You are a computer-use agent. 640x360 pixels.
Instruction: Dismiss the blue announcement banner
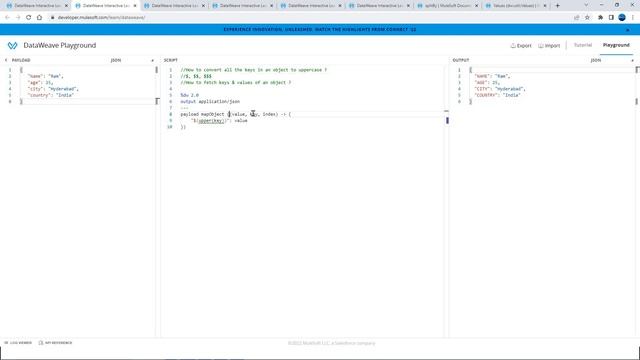pos(628,30)
